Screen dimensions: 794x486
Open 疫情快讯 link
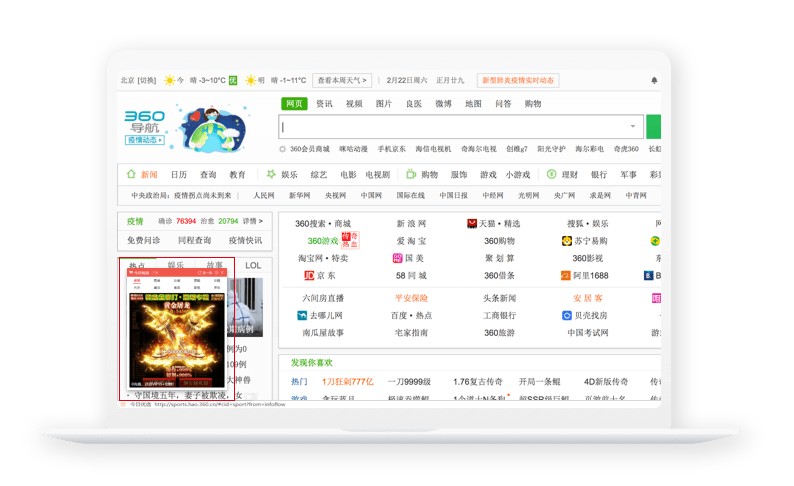click(245, 240)
